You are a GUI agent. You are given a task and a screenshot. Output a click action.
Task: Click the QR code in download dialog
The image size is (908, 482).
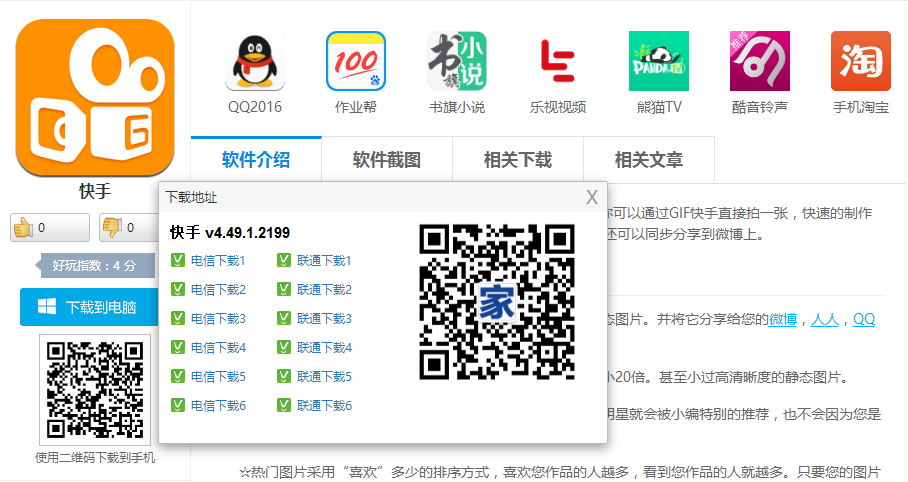point(497,302)
